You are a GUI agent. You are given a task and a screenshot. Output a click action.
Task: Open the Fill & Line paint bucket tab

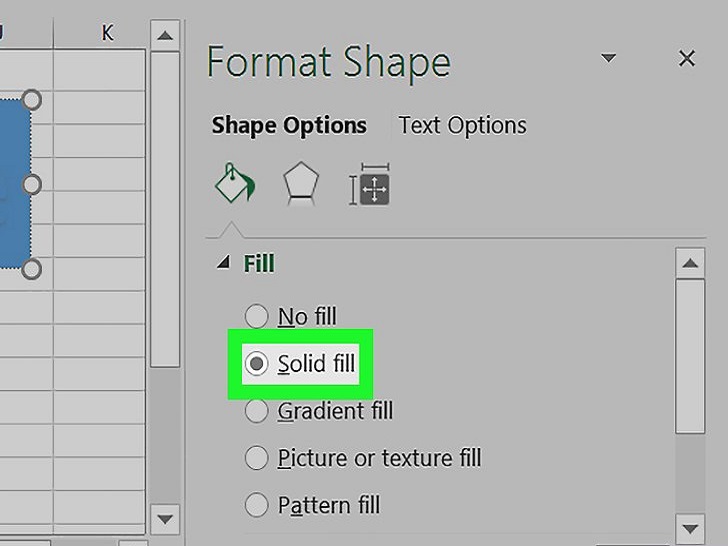point(235,183)
